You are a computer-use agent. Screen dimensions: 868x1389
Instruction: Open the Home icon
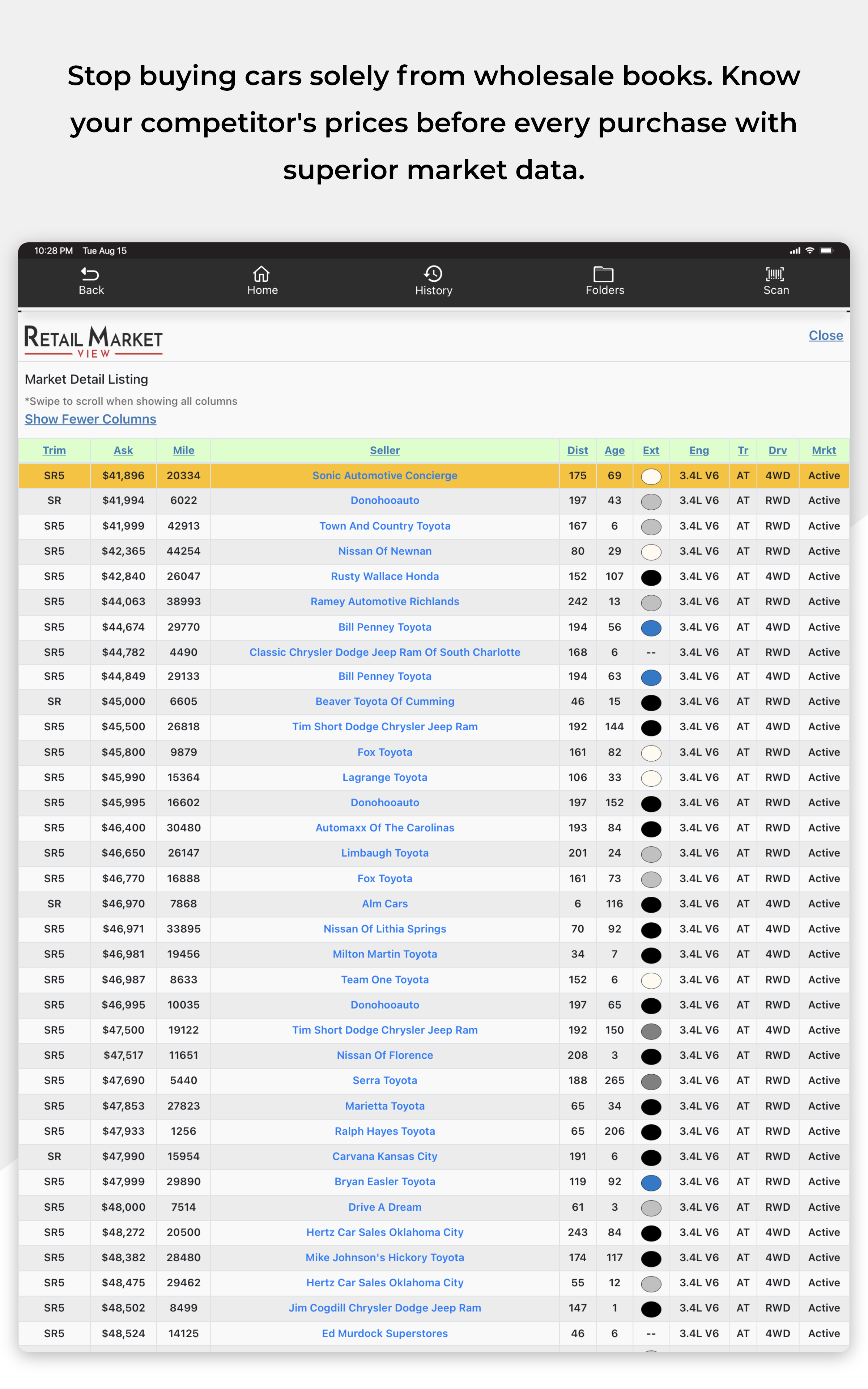coord(262,274)
